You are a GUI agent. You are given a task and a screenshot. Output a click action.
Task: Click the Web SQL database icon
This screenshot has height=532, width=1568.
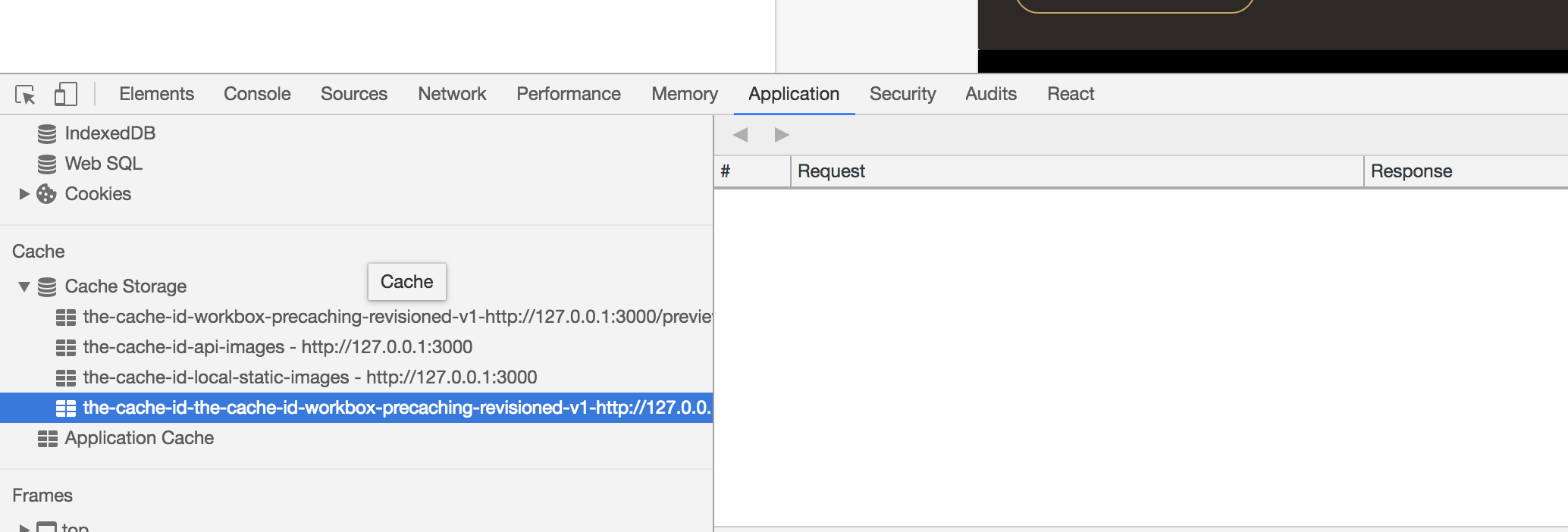[46, 164]
